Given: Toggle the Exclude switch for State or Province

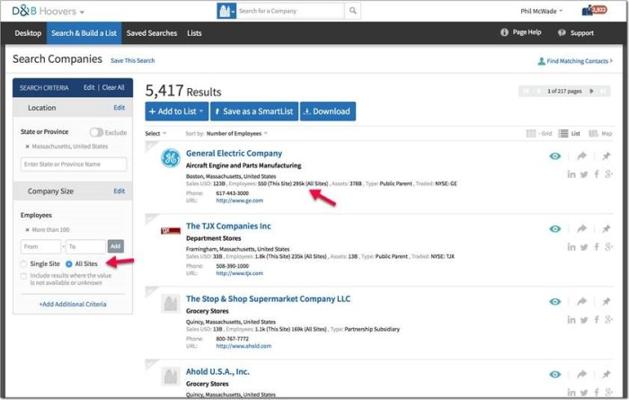Looking at the screenshot, I should (97, 132).
